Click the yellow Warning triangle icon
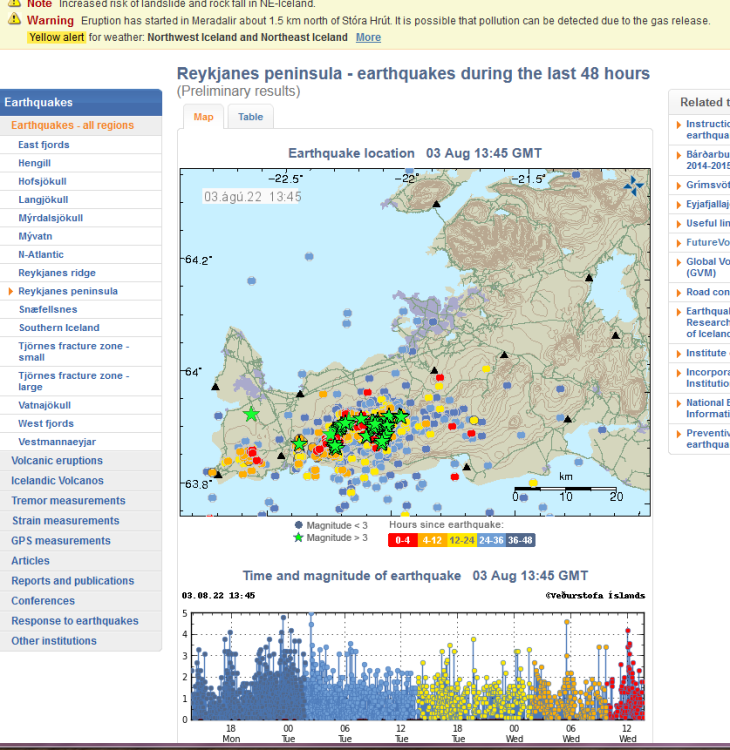The width and height of the screenshot is (730, 750). [15, 20]
